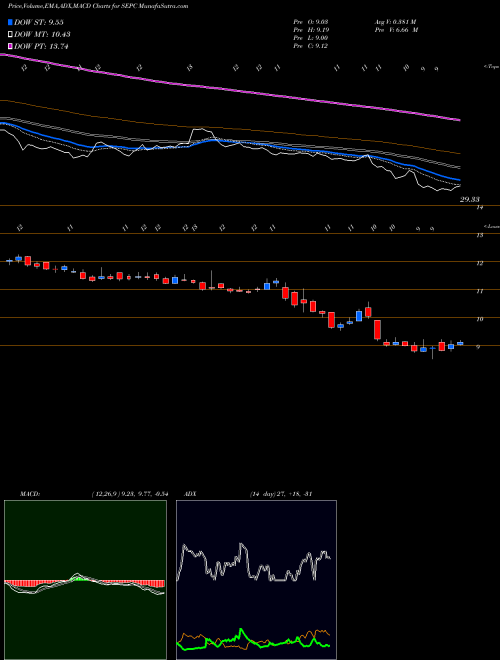The width and height of the screenshot is (500, 660).
Task: Click the chart title mentioning SEPC MunafaSutra.com
Action: 98,6
